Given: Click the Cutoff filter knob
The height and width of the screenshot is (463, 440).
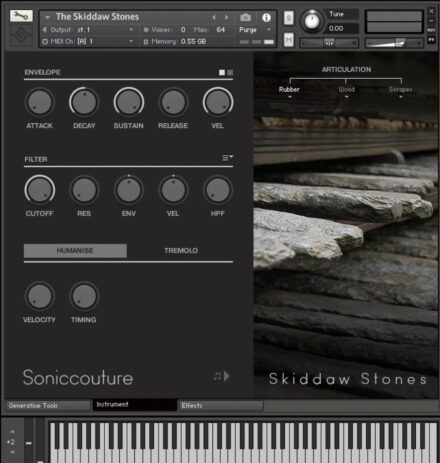Looking at the screenshot, I should coord(40,190).
